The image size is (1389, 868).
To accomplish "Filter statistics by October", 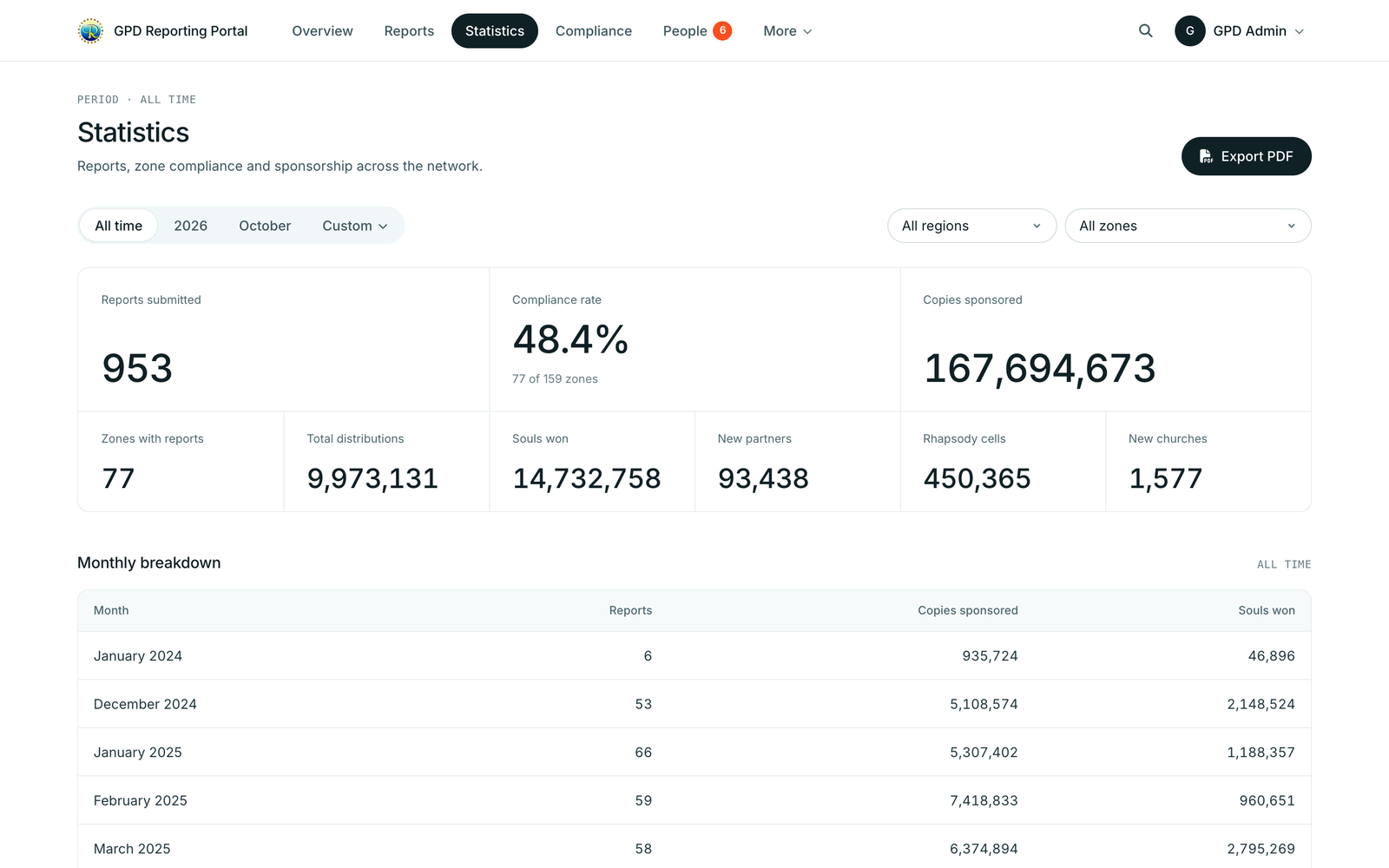I will pyautogui.click(x=265, y=226).
